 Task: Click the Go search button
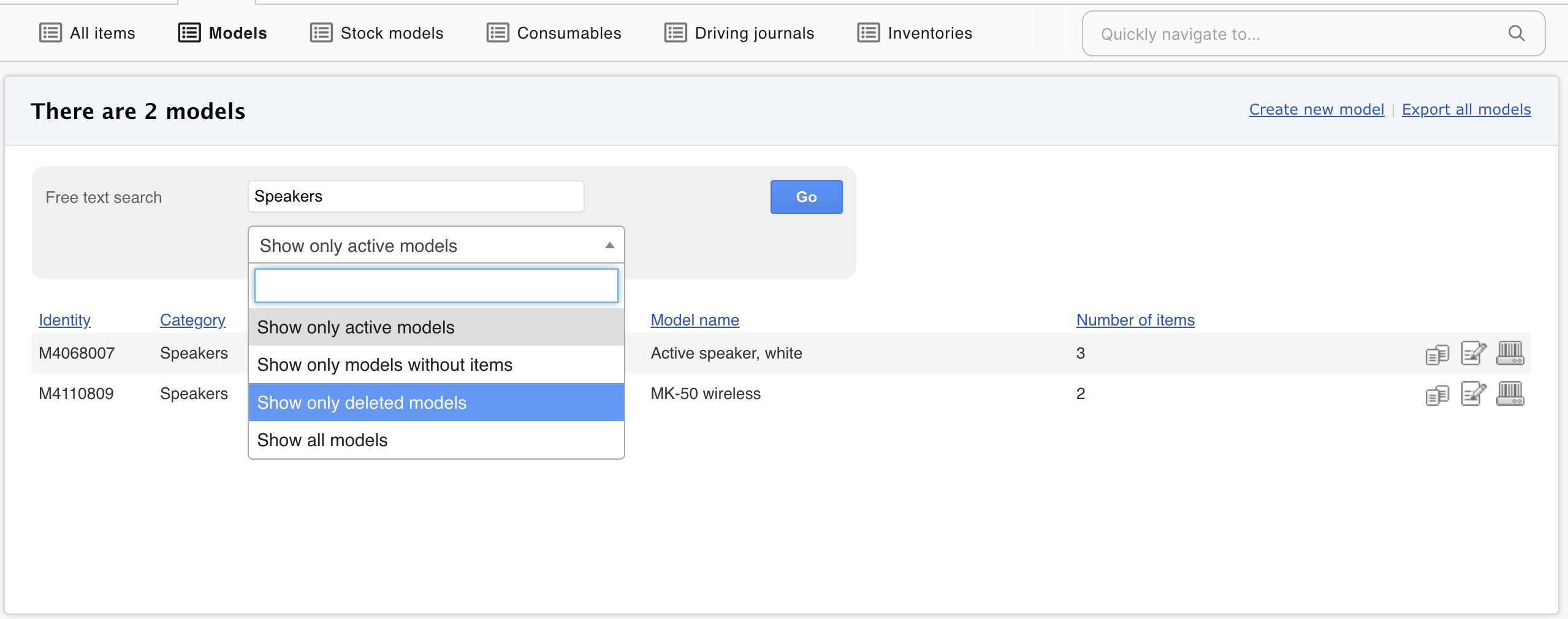[806, 197]
